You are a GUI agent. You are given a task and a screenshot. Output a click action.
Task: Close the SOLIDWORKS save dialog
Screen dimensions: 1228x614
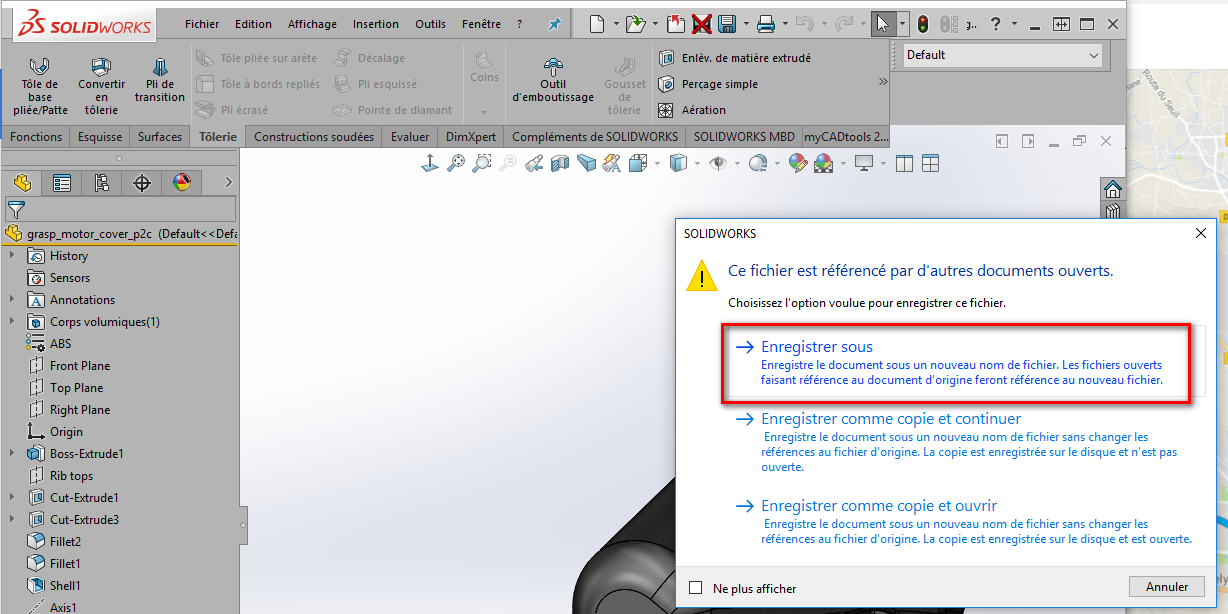pyautogui.click(x=1200, y=233)
